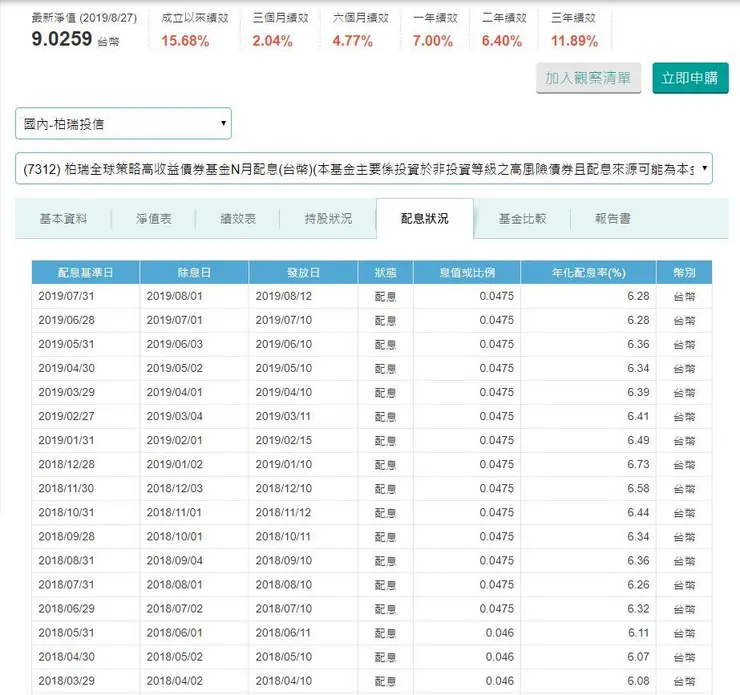This screenshot has width=740, height=695.
Task: Click the 發放日 column header
Action: [303, 273]
